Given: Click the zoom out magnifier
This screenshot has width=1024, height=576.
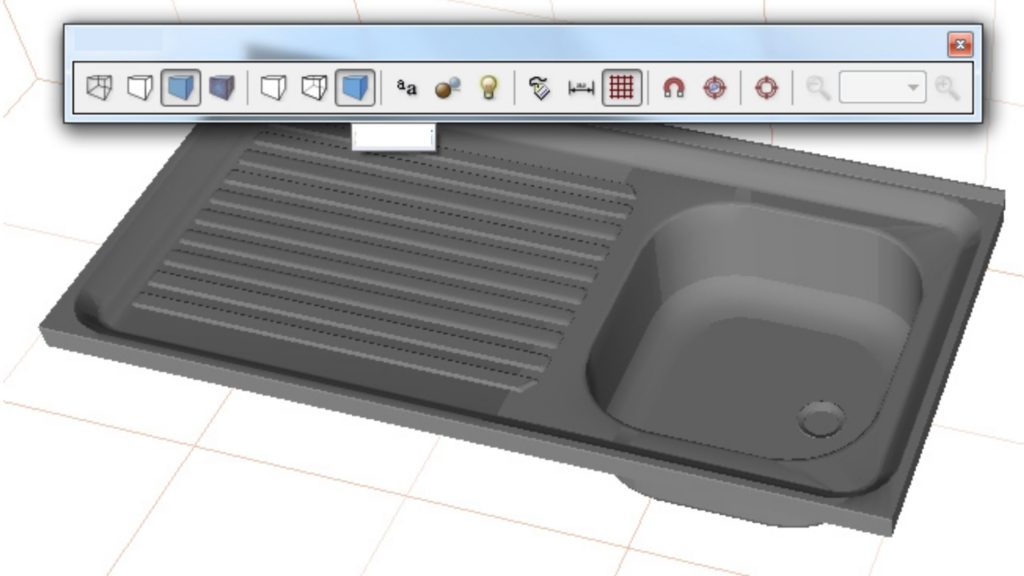Looking at the screenshot, I should pos(818,88).
